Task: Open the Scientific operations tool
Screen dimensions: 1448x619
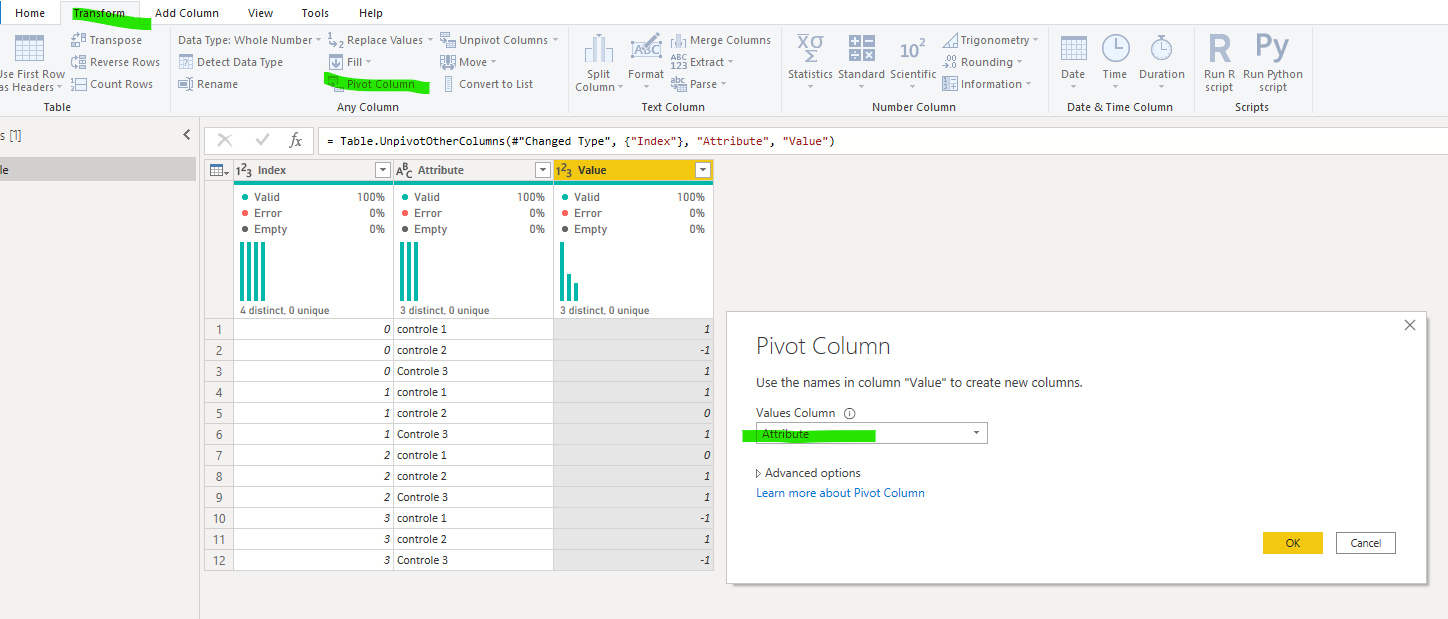Action: [912, 60]
